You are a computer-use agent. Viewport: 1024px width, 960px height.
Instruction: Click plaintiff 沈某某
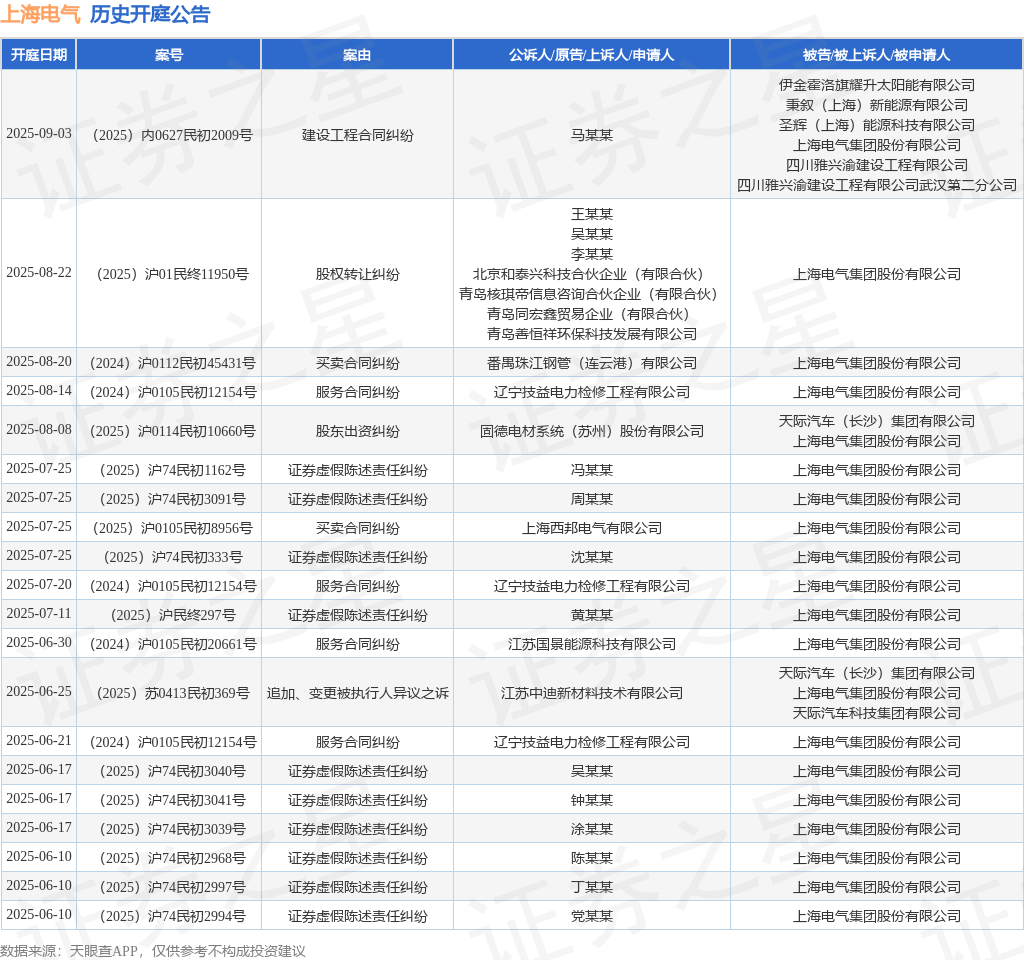pos(592,557)
